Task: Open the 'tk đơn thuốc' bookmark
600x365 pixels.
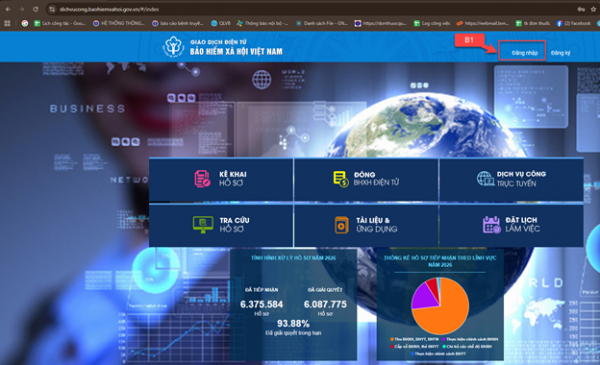Action: [x=533, y=23]
